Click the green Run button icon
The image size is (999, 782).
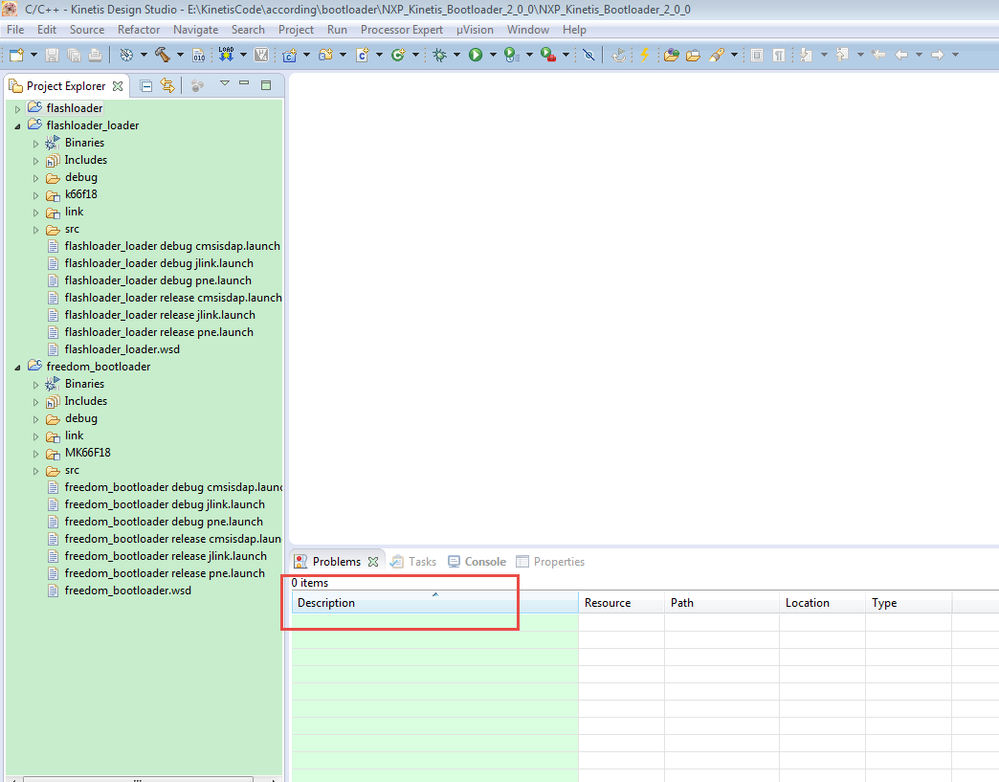click(x=475, y=55)
